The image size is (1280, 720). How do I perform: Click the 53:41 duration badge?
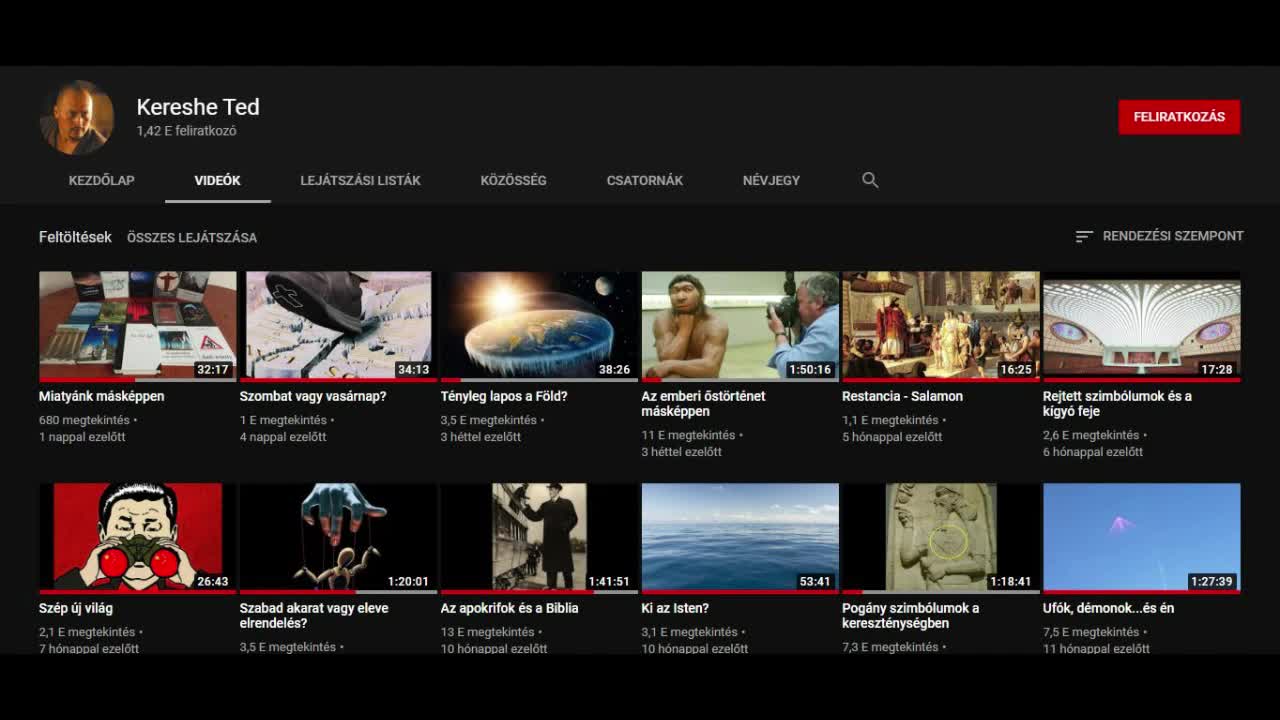(x=815, y=582)
